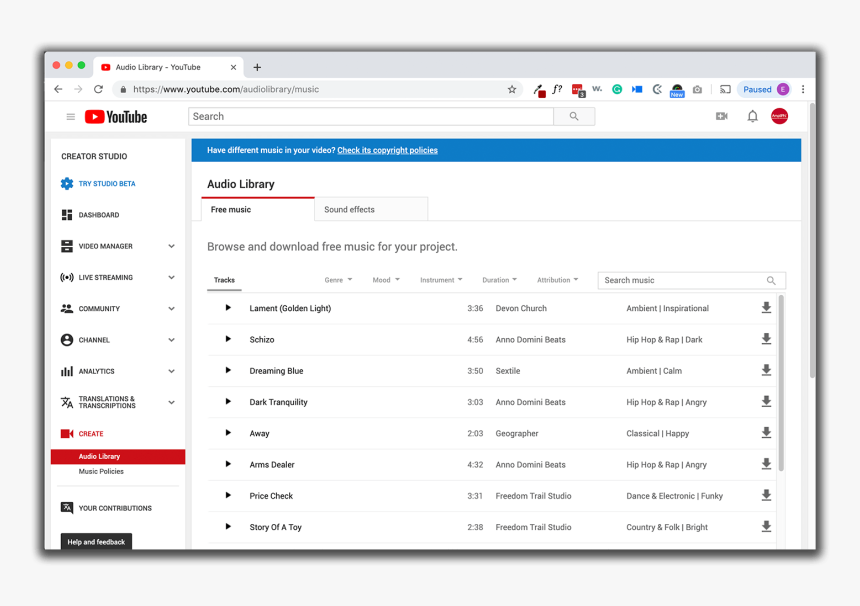The width and height of the screenshot is (860, 606).
Task: Reload the page in the browser
Action: (x=98, y=89)
